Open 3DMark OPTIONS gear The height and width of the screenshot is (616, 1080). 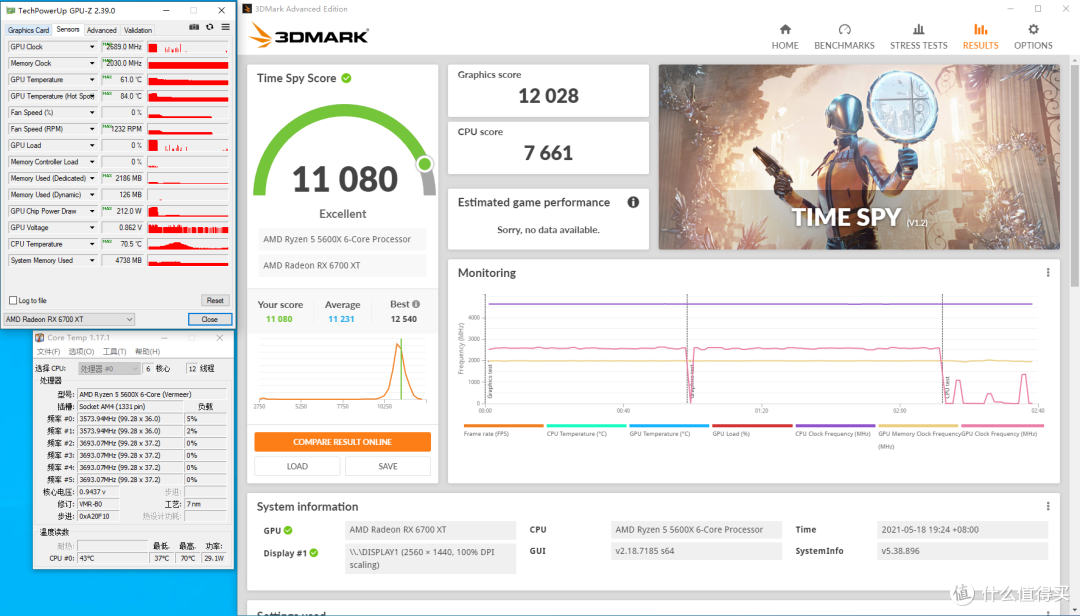[1032, 37]
